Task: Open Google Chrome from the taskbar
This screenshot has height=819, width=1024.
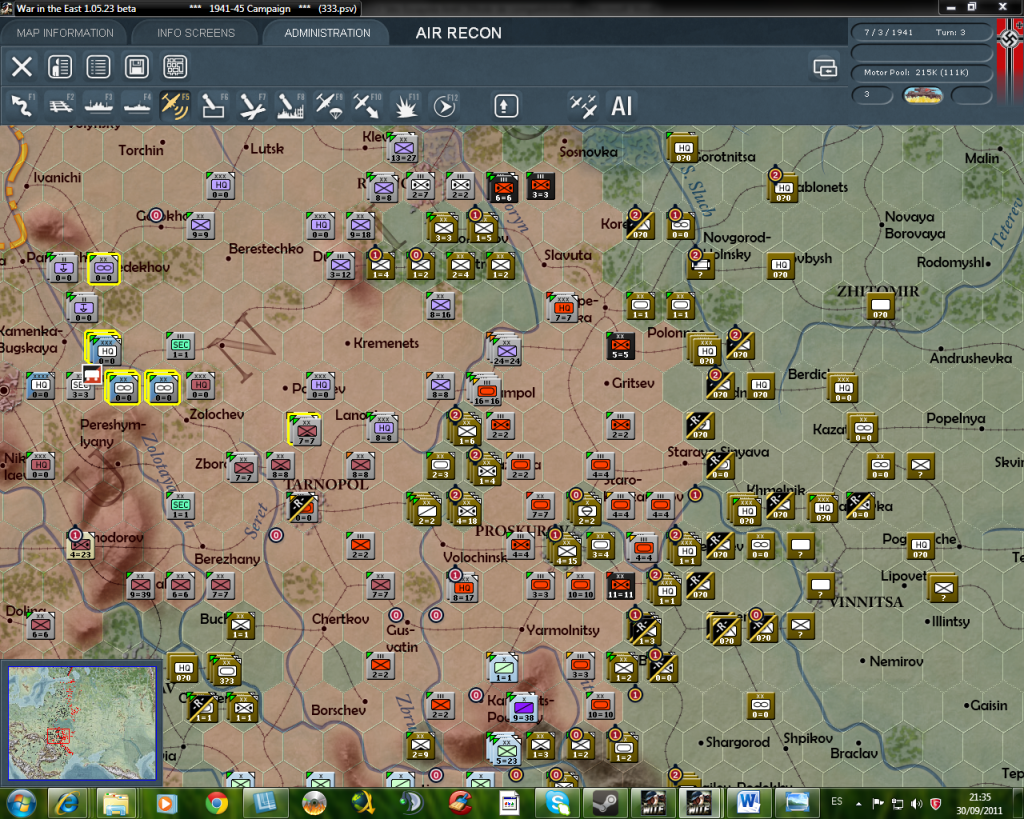Action: point(217,804)
